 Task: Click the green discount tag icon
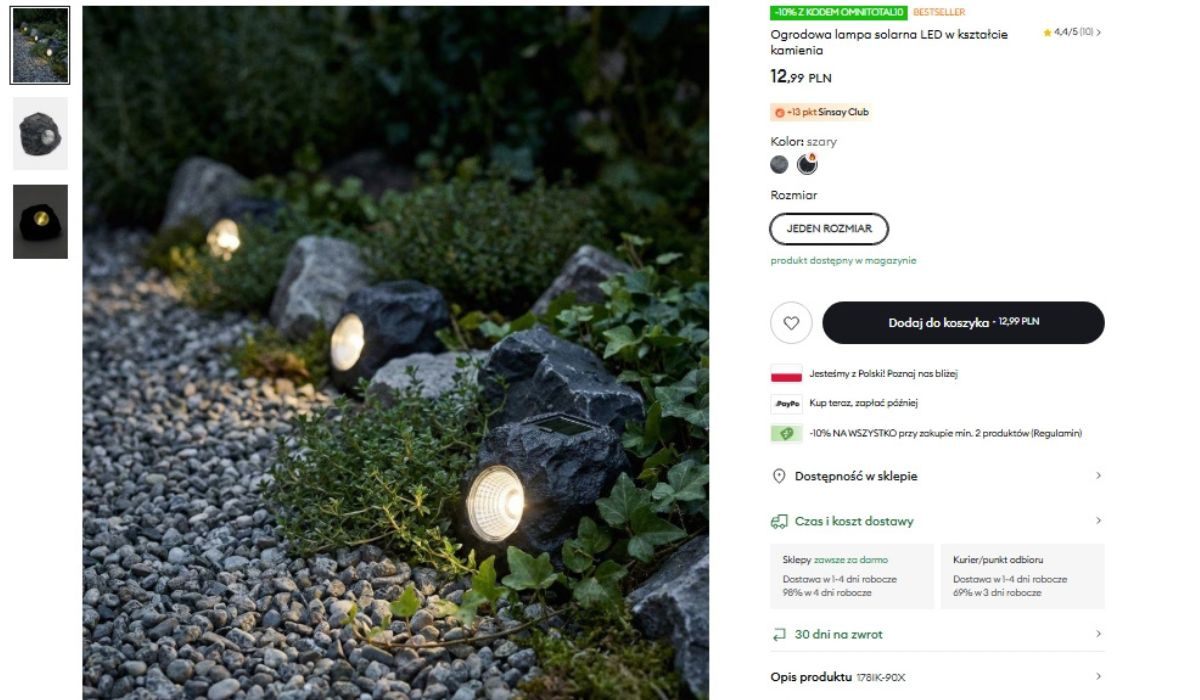click(786, 433)
